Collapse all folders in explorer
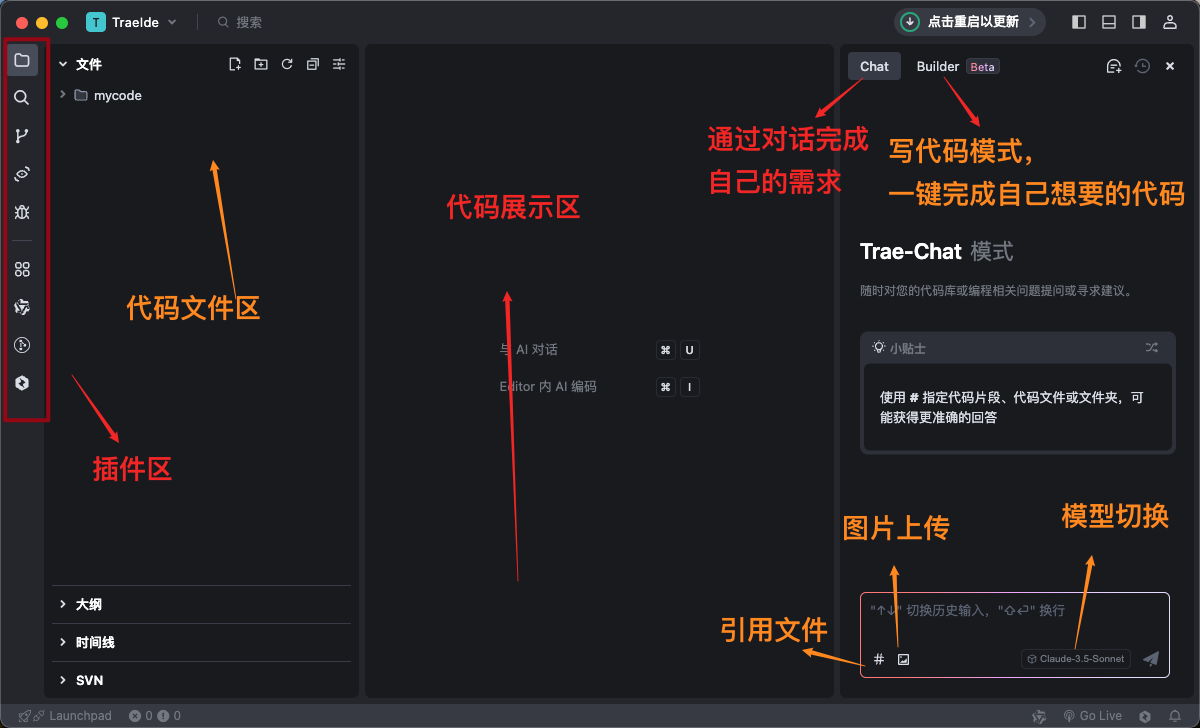 [x=313, y=64]
